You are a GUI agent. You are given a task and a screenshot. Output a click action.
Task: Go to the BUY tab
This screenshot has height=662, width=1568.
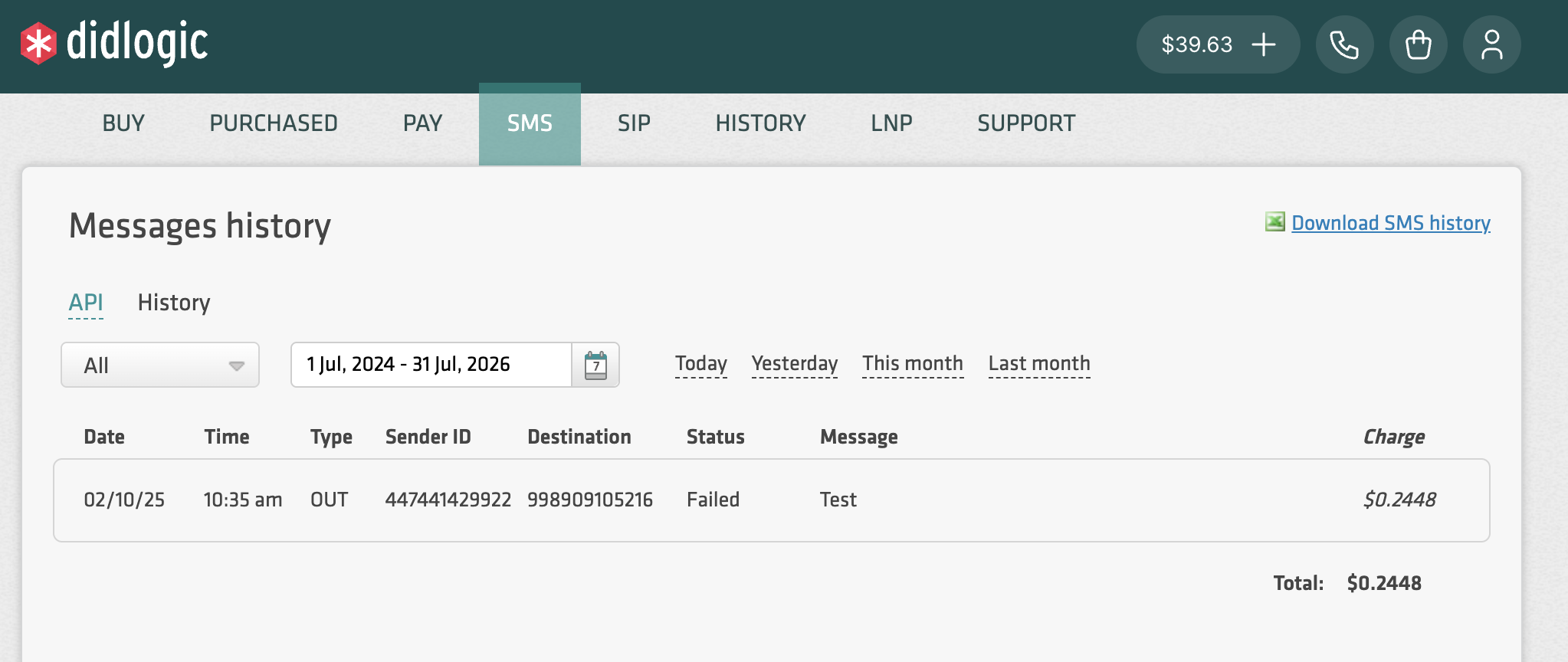[x=123, y=123]
